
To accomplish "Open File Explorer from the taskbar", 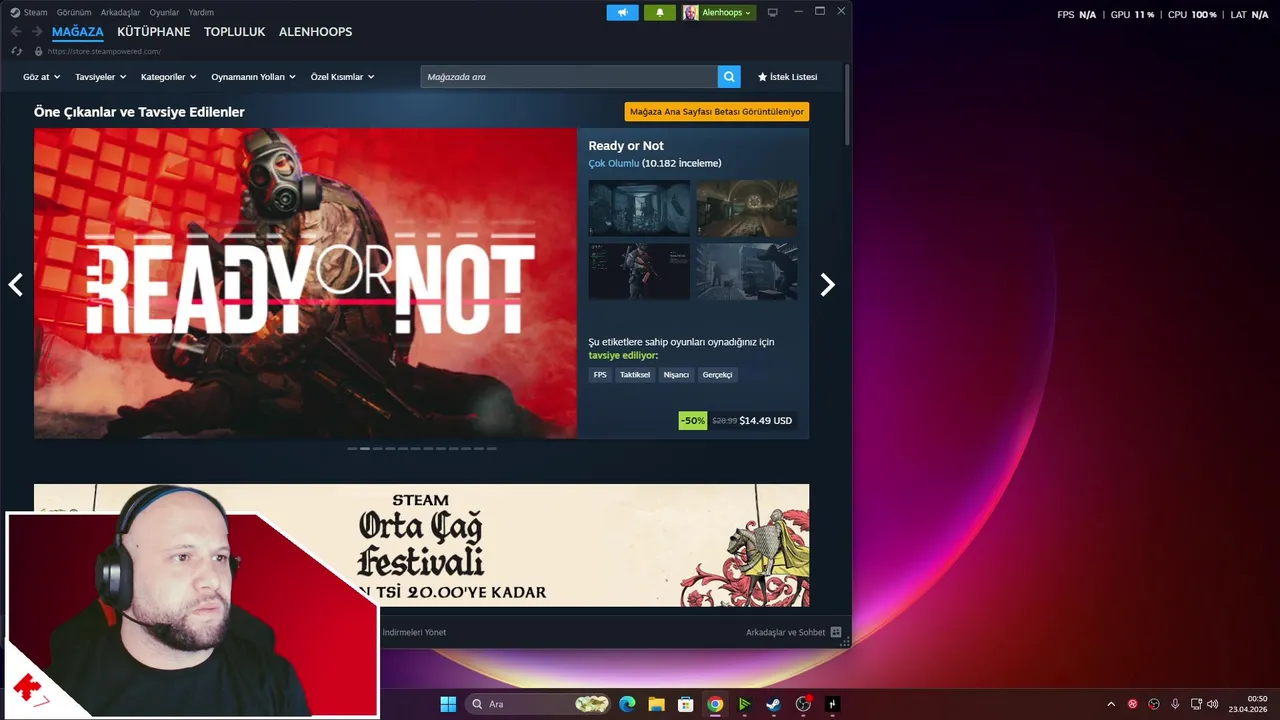I will [x=656, y=704].
